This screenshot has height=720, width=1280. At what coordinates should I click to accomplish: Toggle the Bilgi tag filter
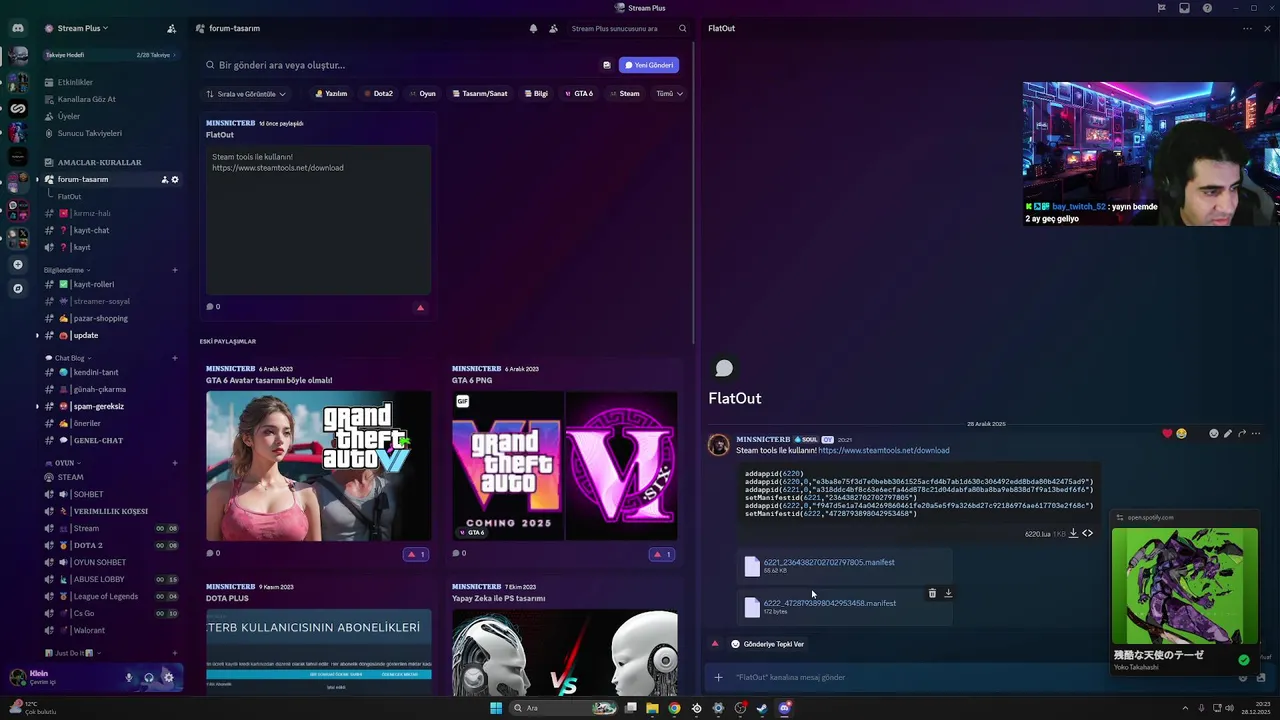click(x=536, y=94)
